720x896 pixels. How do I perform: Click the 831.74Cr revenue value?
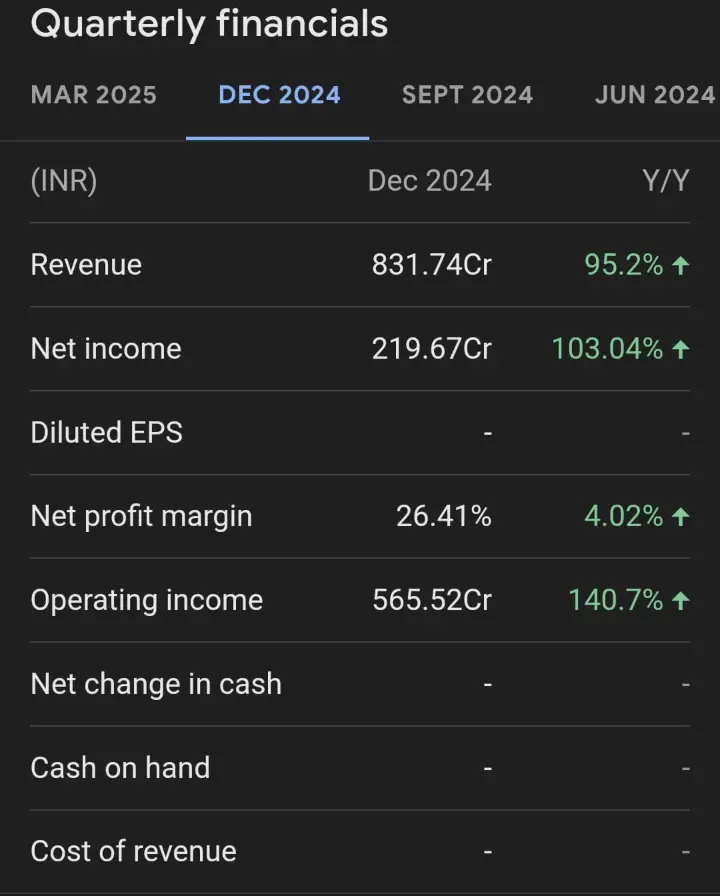tap(431, 265)
